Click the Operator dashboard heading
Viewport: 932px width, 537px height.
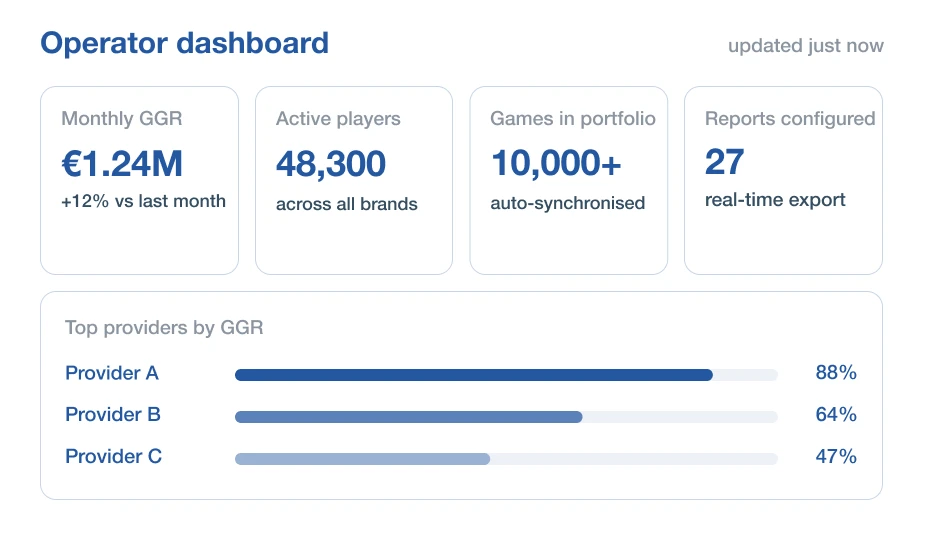click(x=184, y=43)
